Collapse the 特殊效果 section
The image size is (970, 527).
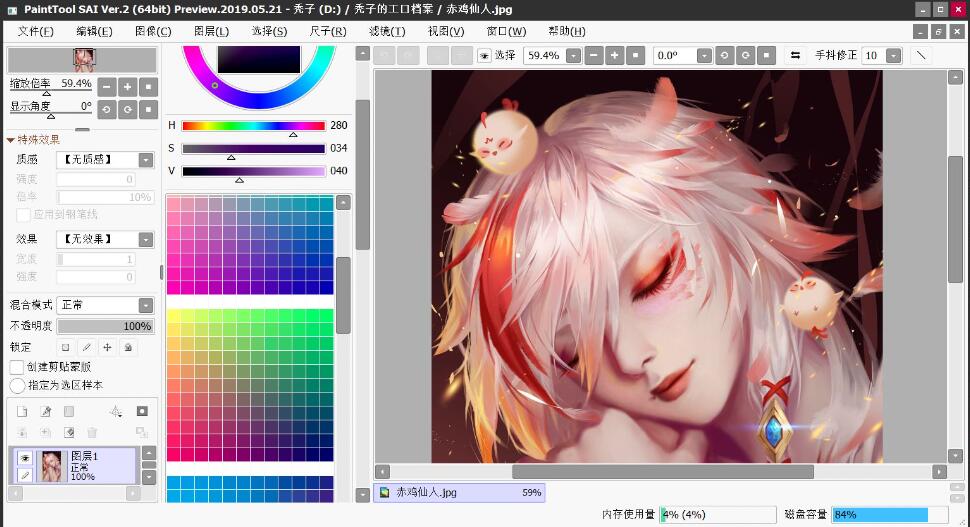tap(11, 140)
